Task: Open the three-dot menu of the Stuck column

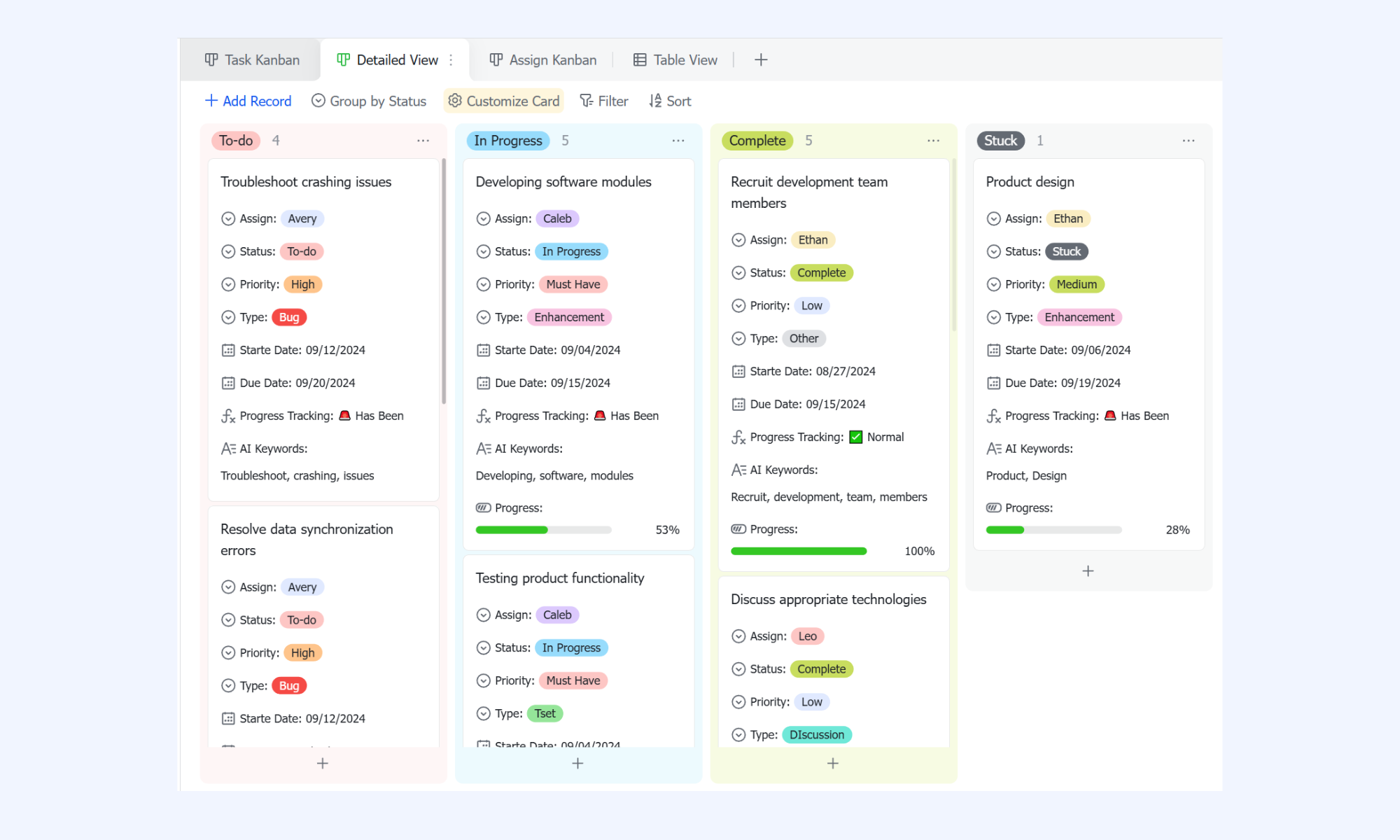Action: click(1189, 141)
